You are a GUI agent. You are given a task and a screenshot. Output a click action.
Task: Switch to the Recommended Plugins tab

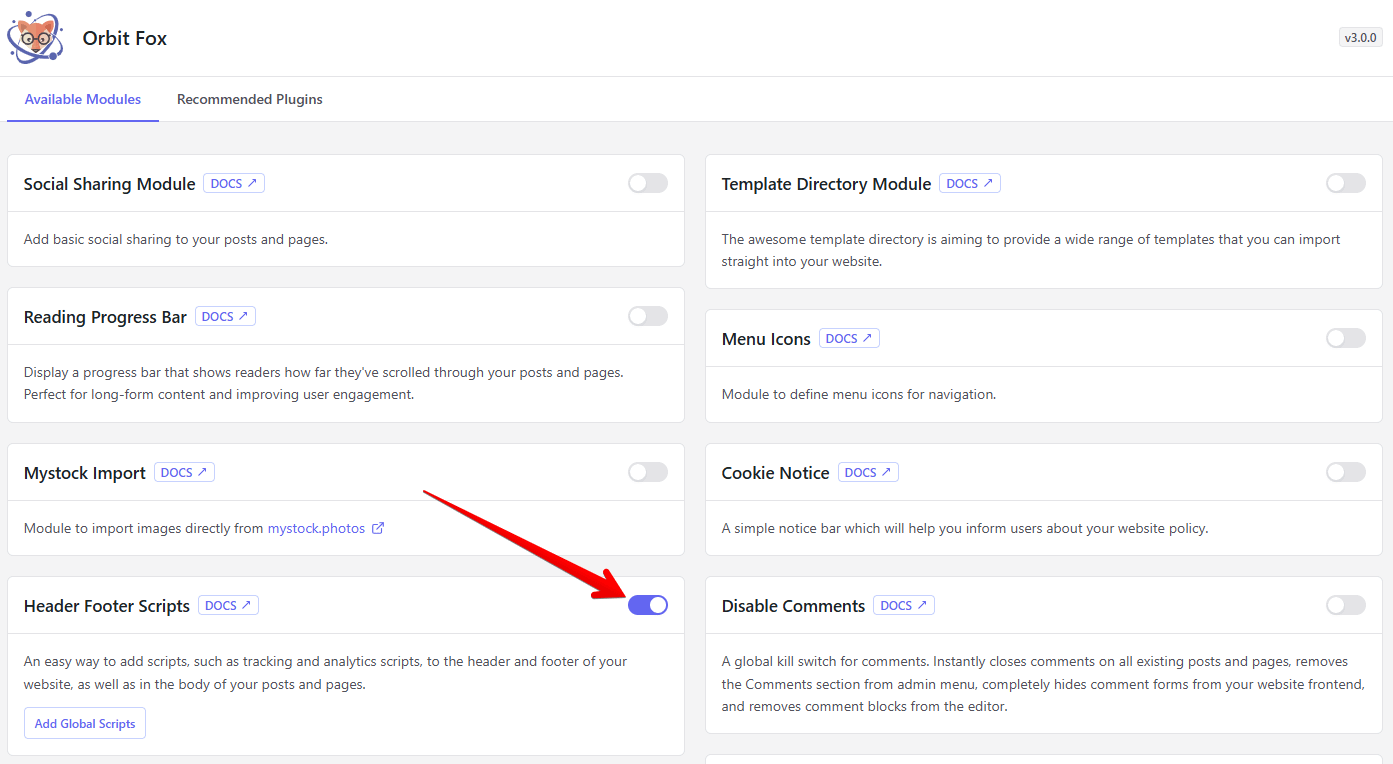(x=249, y=100)
